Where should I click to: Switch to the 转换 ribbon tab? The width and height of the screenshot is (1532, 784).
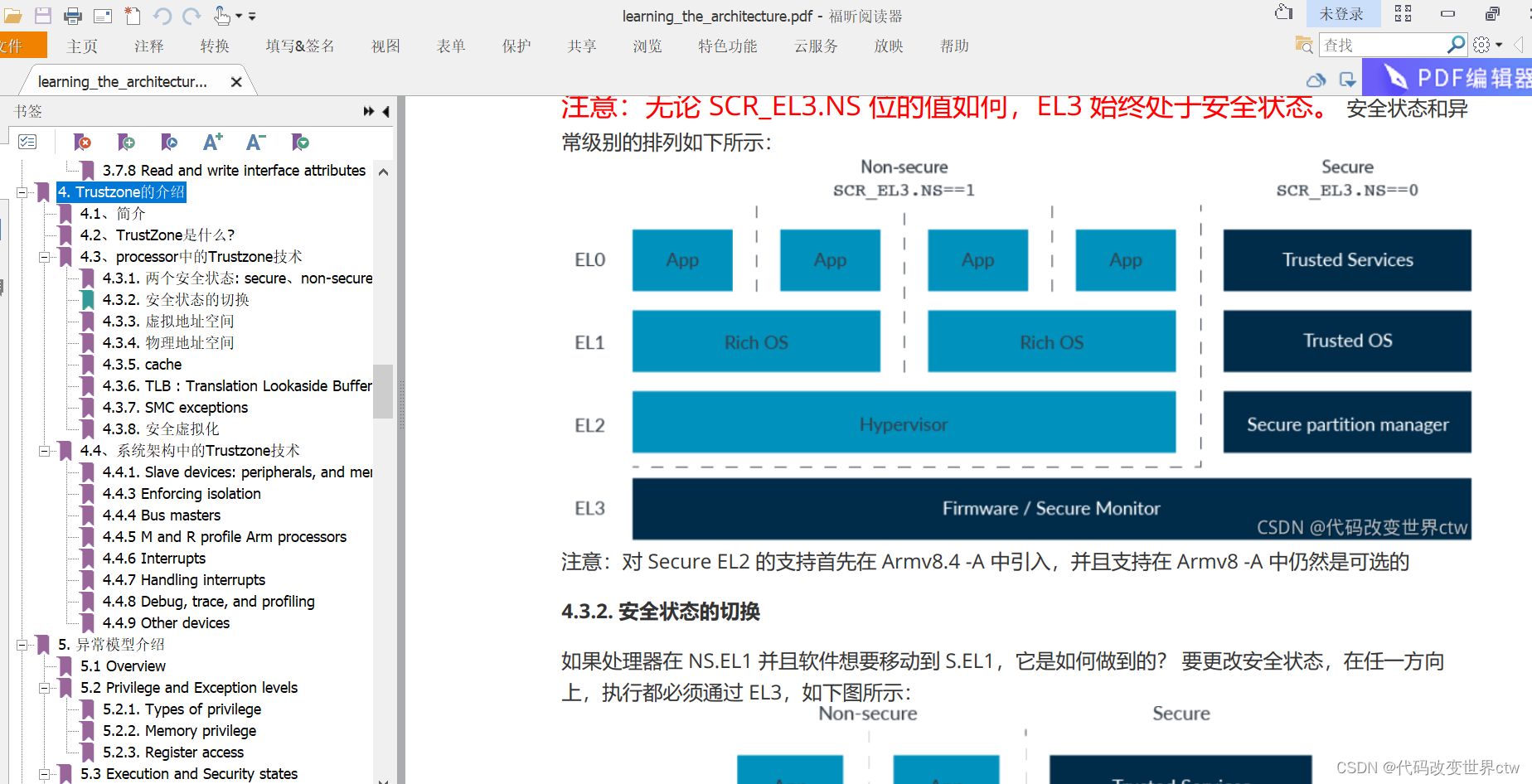coord(215,46)
